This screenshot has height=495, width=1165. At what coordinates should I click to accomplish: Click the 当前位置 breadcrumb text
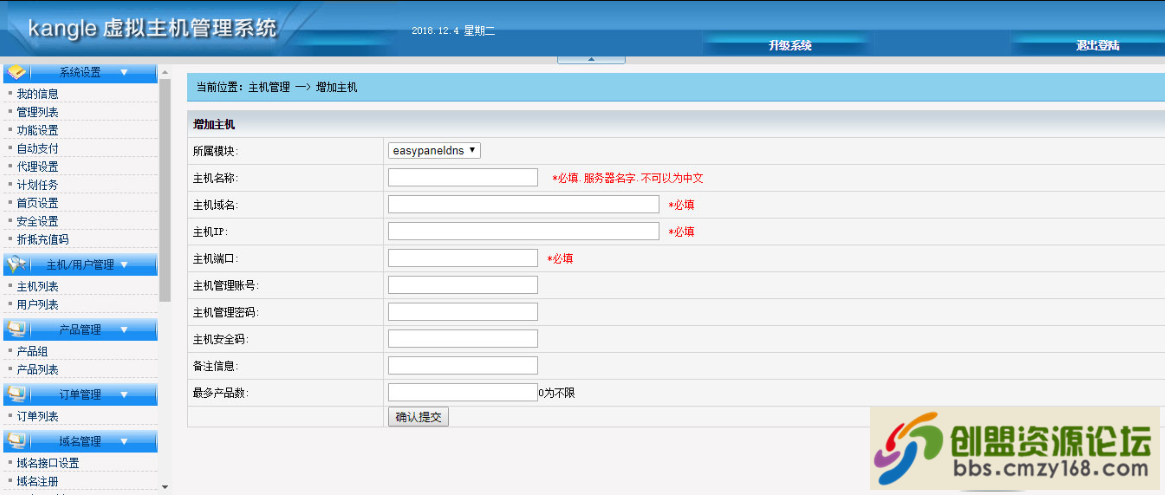click(x=276, y=87)
